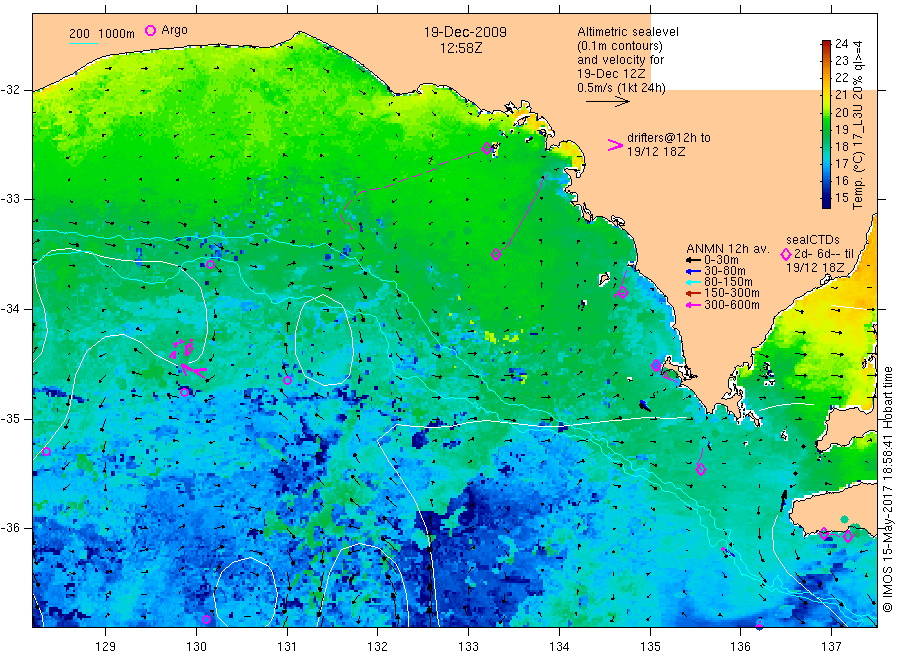Click the '150-300m' depth label
900x660 pixels.
coord(732,293)
